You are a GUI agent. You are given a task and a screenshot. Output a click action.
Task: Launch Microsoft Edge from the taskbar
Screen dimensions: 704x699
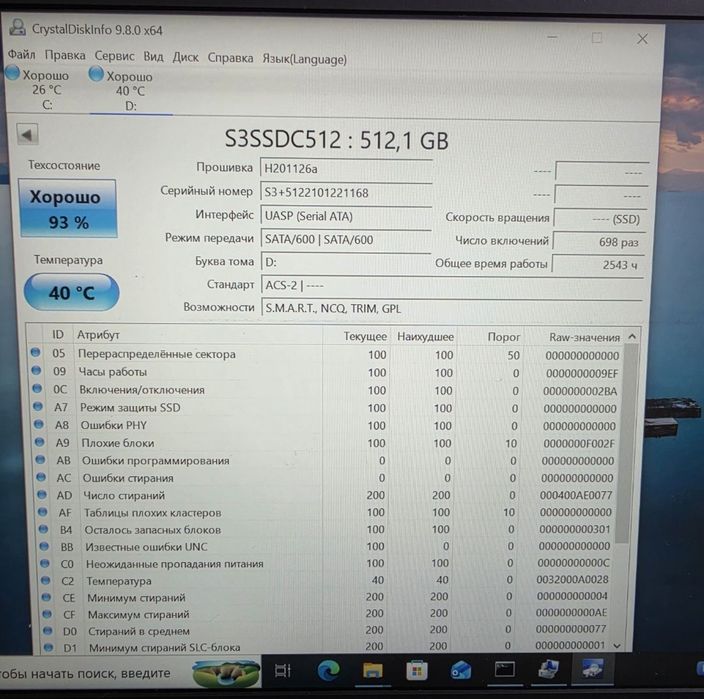click(329, 671)
